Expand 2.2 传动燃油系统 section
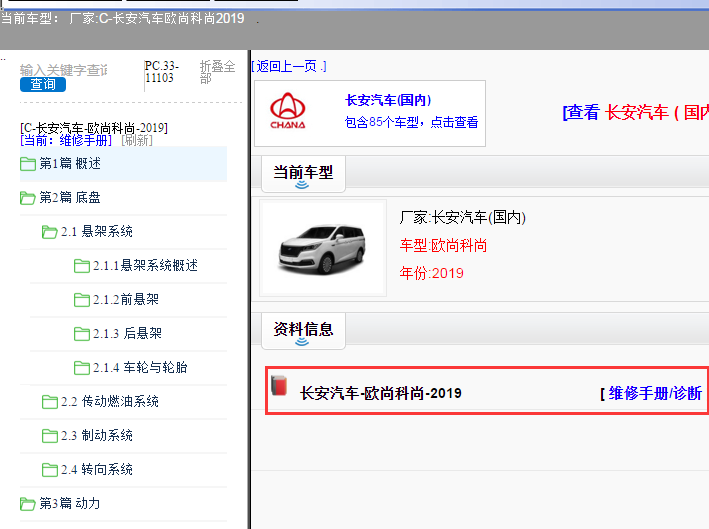This screenshot has width=709, height=529. [110, 401]
